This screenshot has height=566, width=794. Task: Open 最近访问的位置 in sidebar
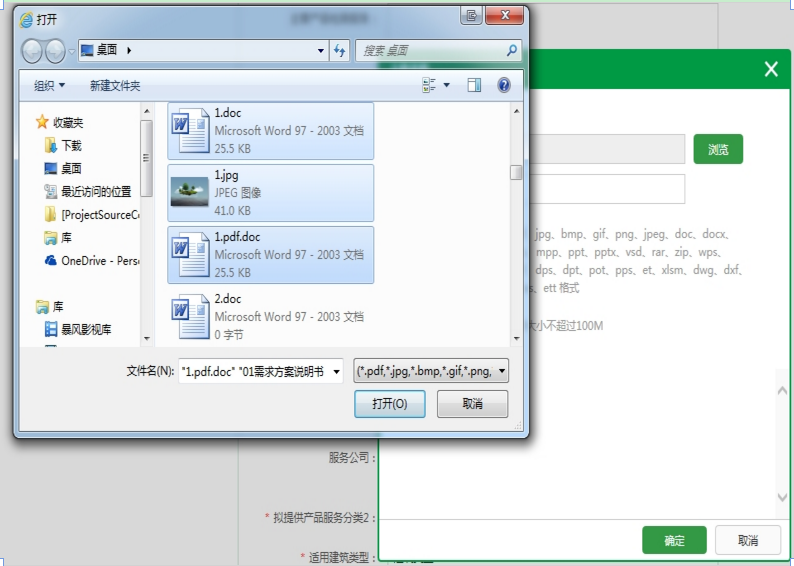tap(88, 191)
